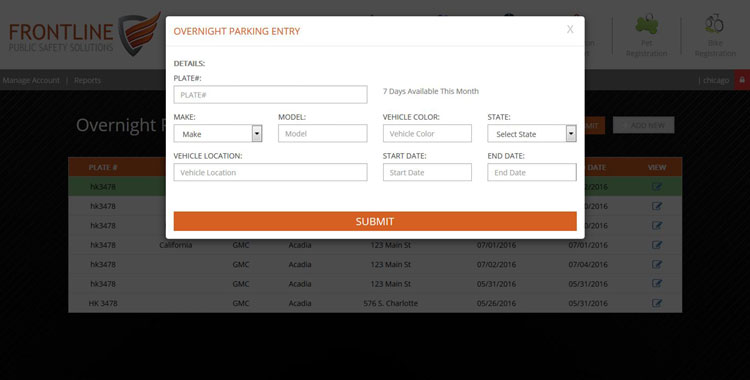Click the 07/04/2016 end date cell
Screen dimensions: 750x380
(x=588, y=264)
